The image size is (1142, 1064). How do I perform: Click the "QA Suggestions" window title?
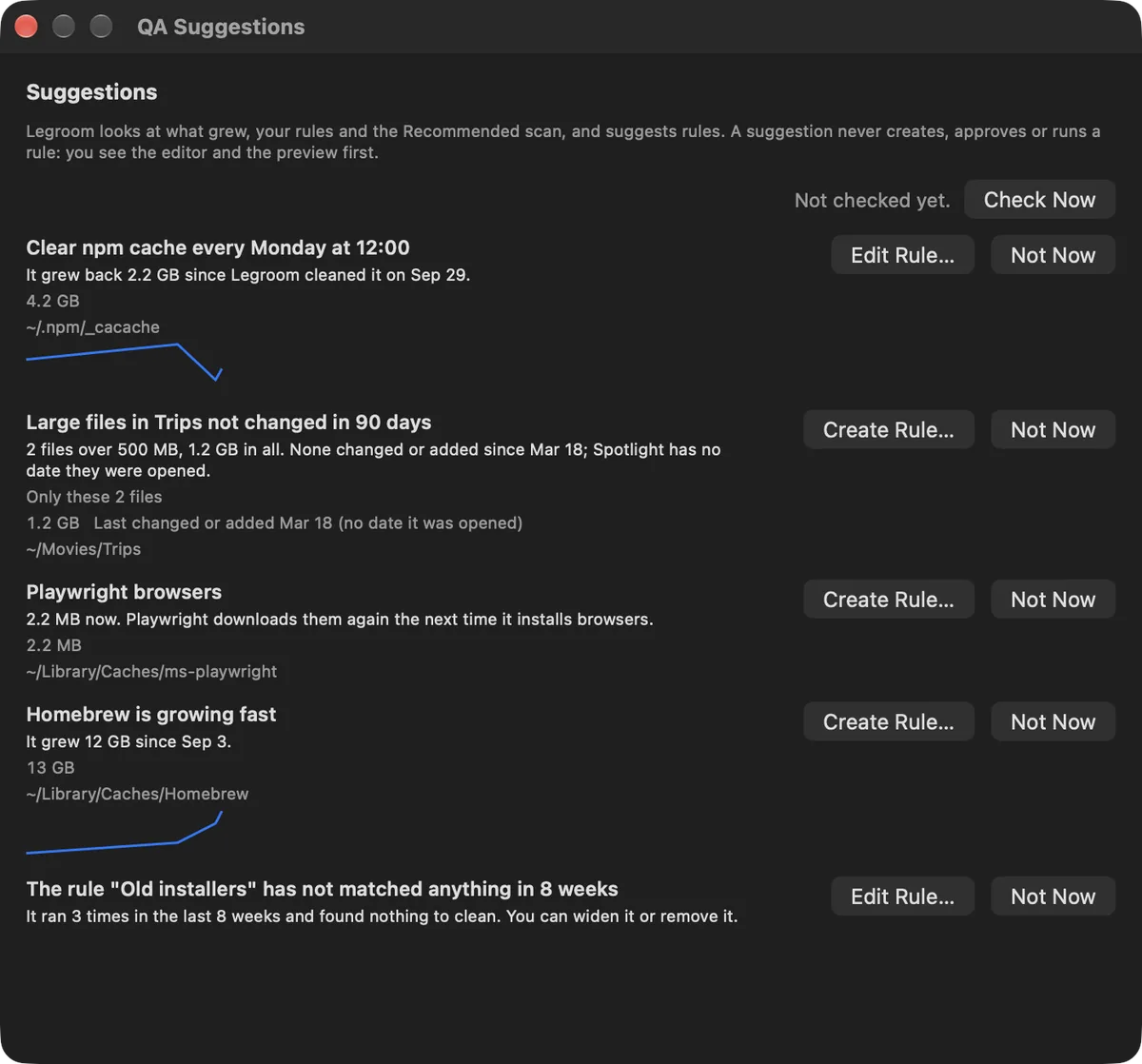(x=221, y=27)
